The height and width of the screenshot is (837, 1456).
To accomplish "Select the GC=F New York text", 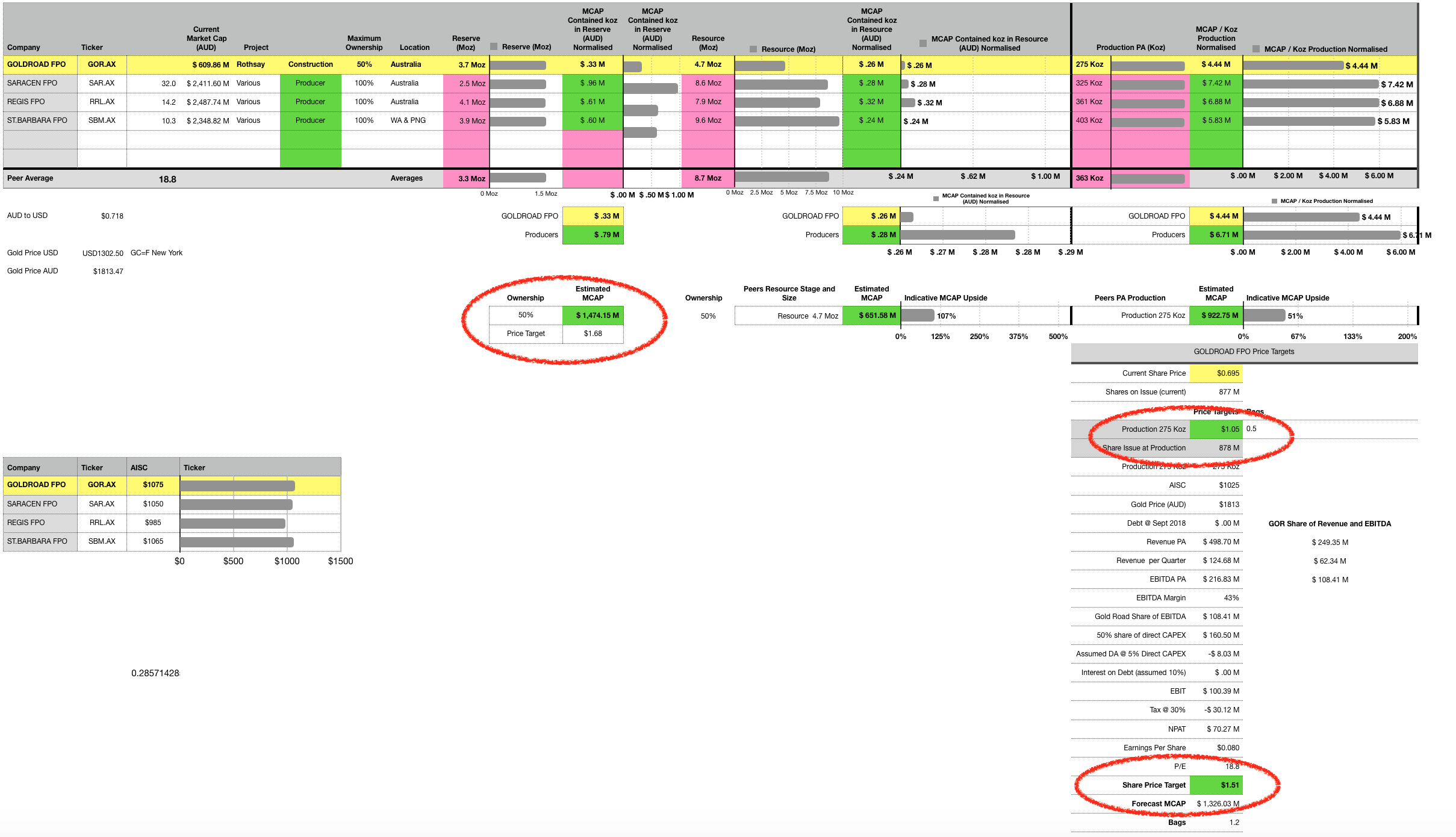I will coord(157,253).
